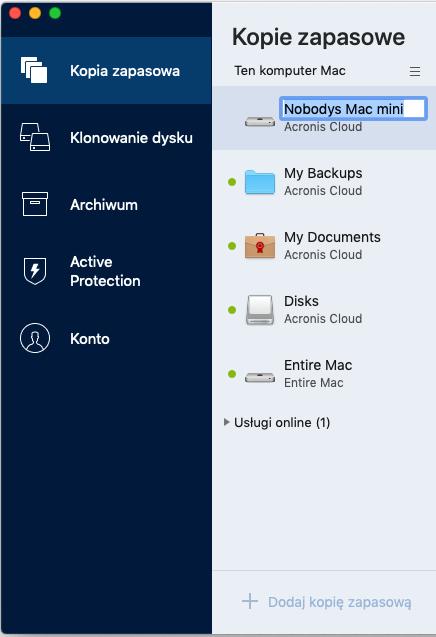Click the blue folder icon of My Backups
This screenshot has height=637, width=436.
[x=260, y=182]
